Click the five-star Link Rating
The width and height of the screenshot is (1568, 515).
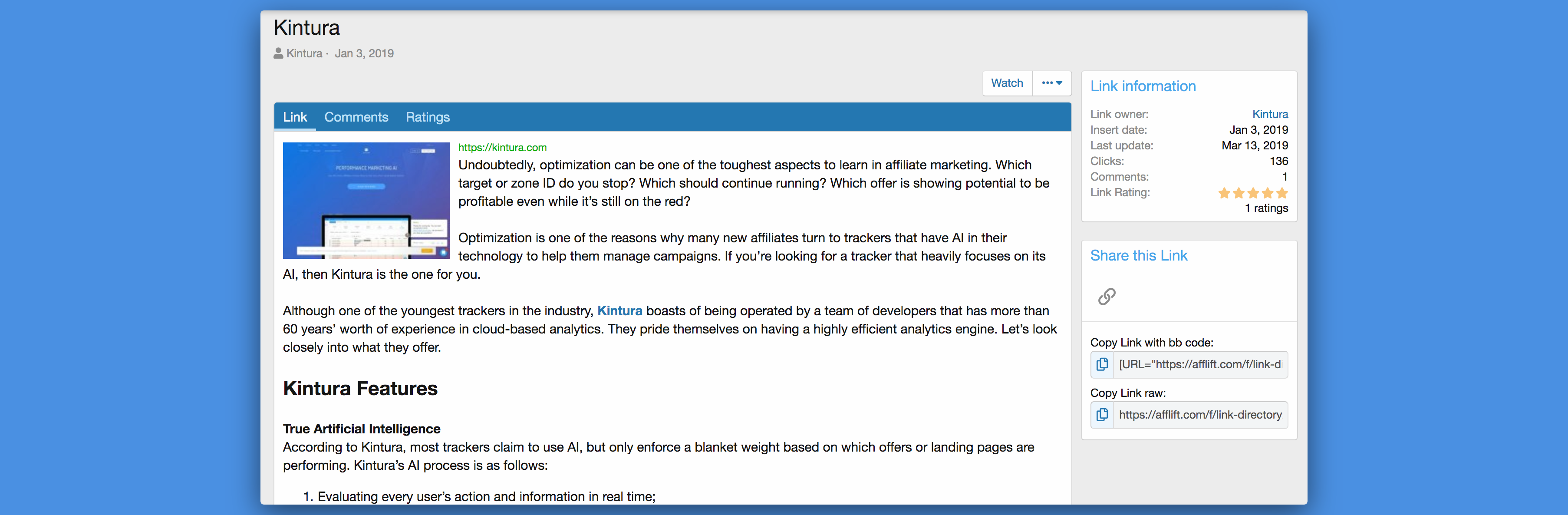click(1253, 193)
